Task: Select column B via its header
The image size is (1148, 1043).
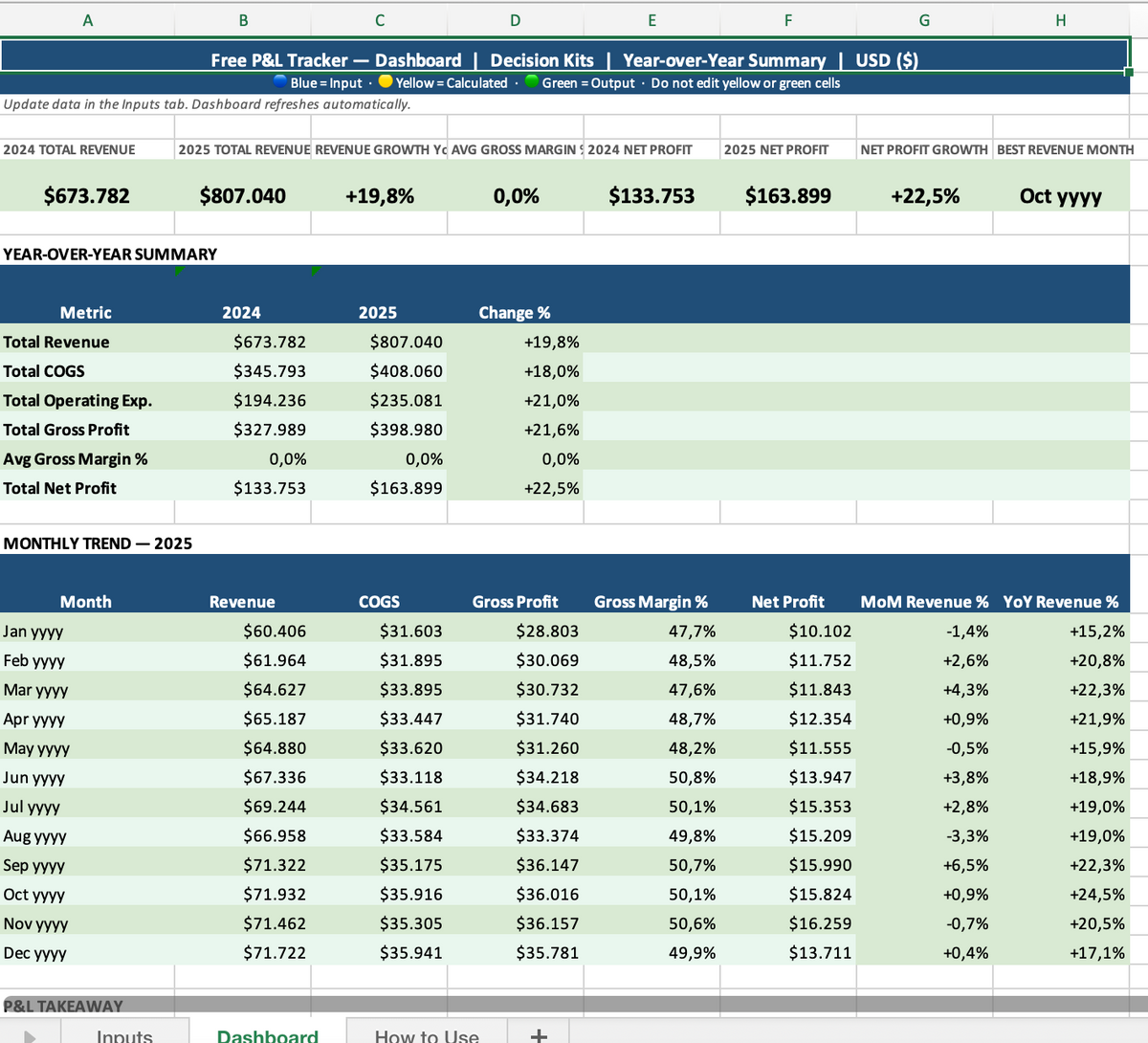Action: click(244, 20)
